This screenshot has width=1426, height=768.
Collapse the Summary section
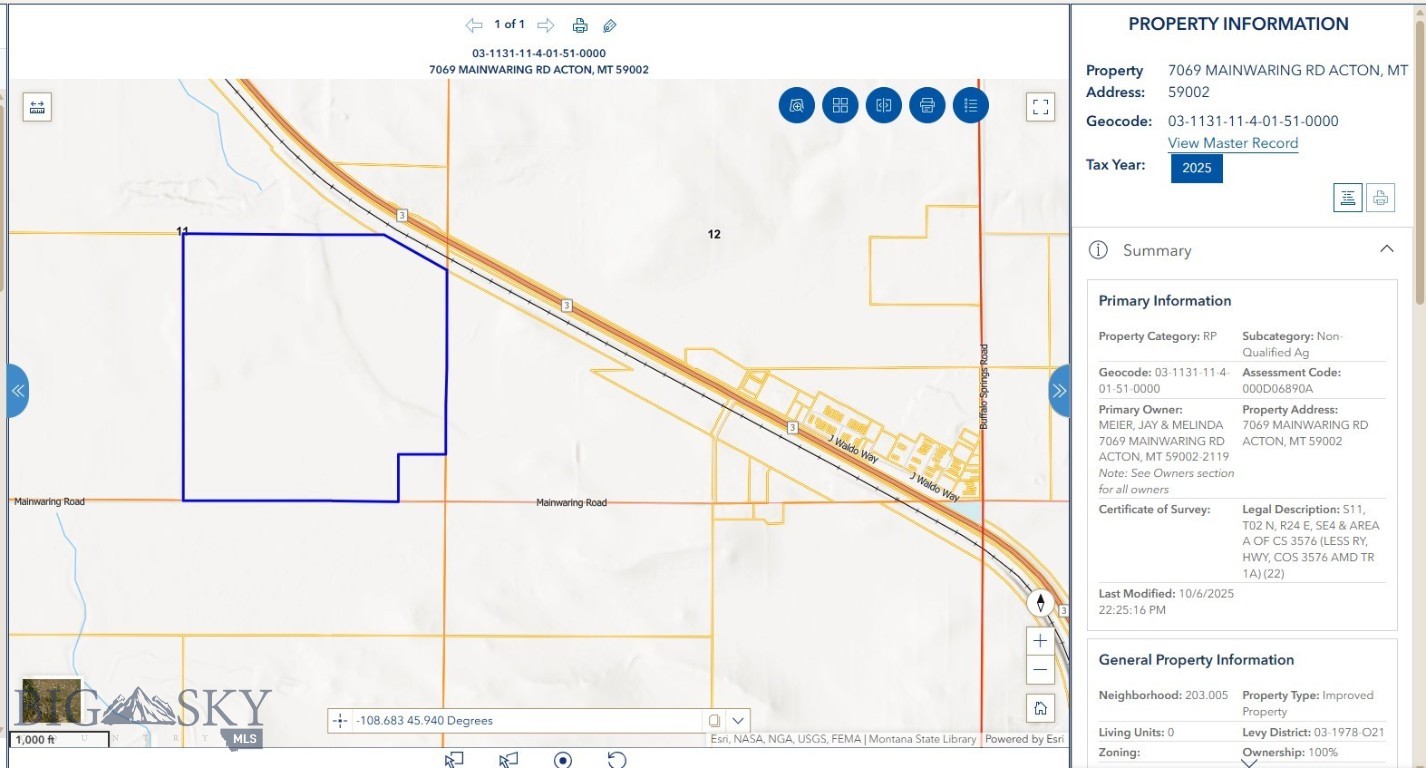(1386, 249)
